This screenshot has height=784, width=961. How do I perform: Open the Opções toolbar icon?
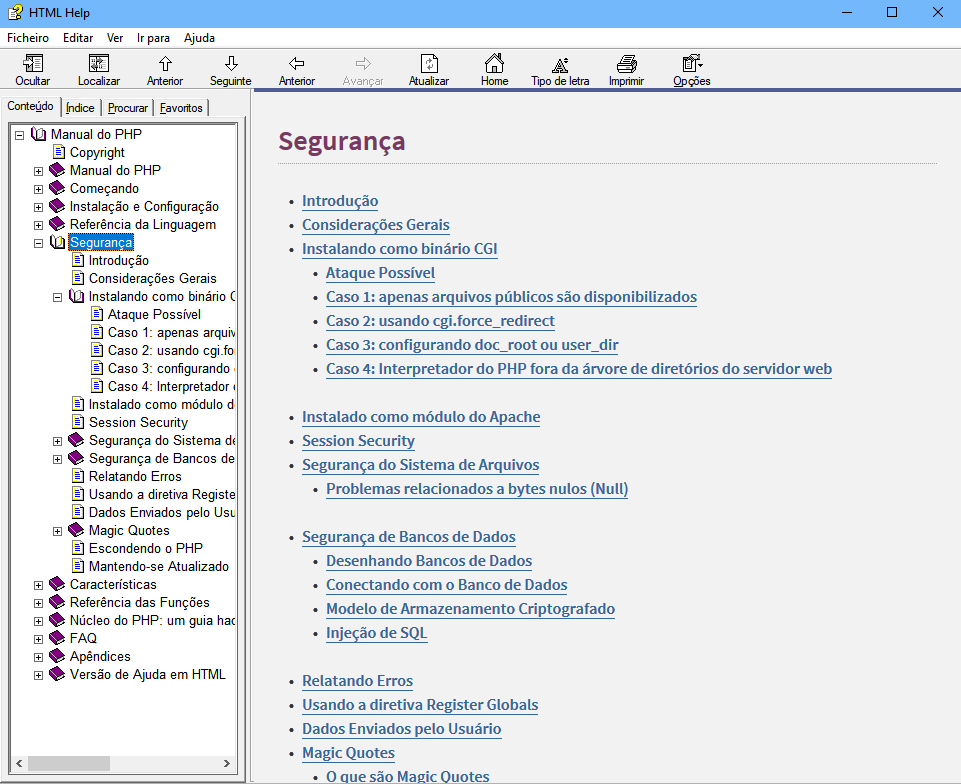(691, 64)
